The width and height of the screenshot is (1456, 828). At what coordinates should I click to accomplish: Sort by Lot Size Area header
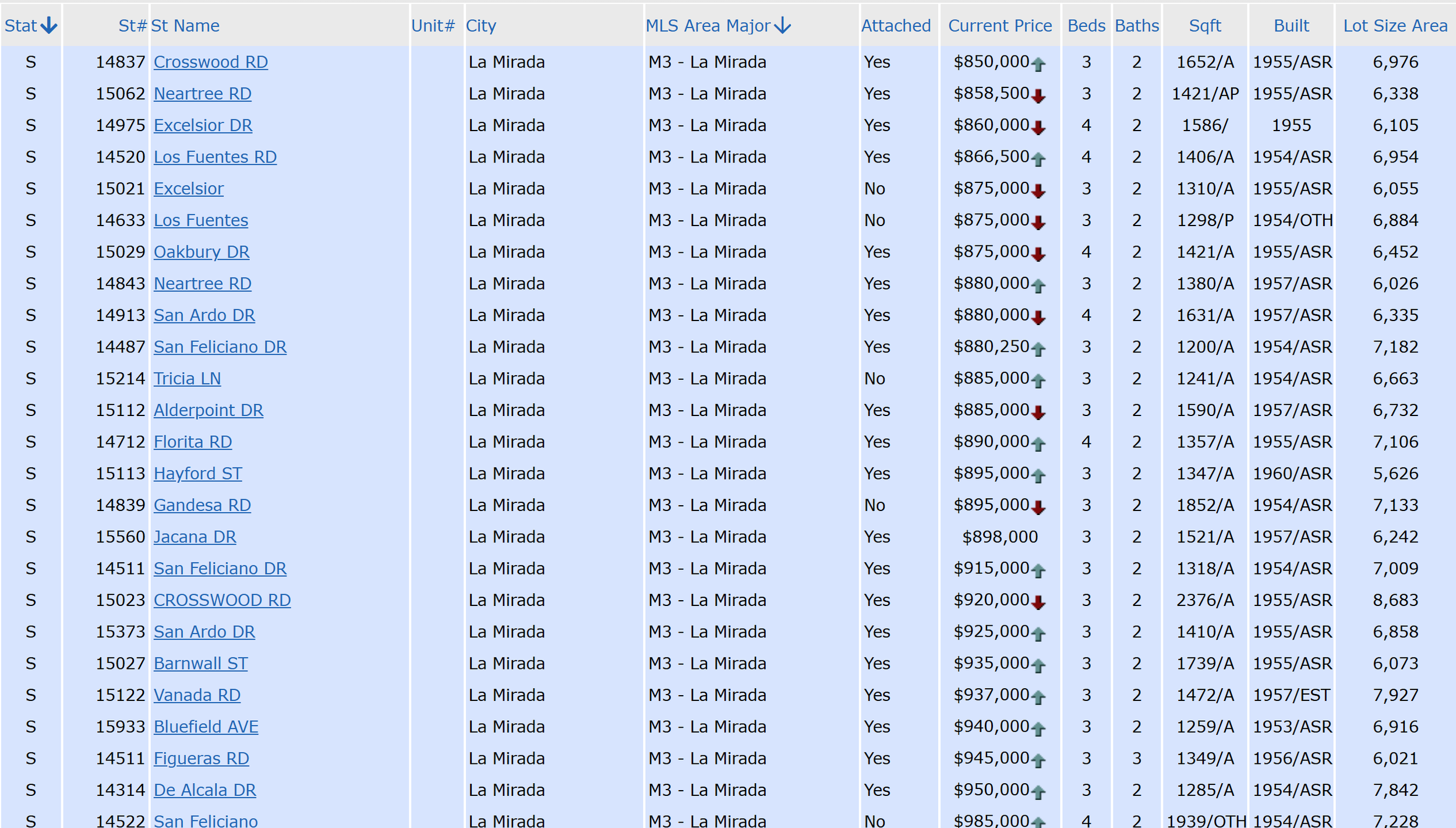(1395, 26)
